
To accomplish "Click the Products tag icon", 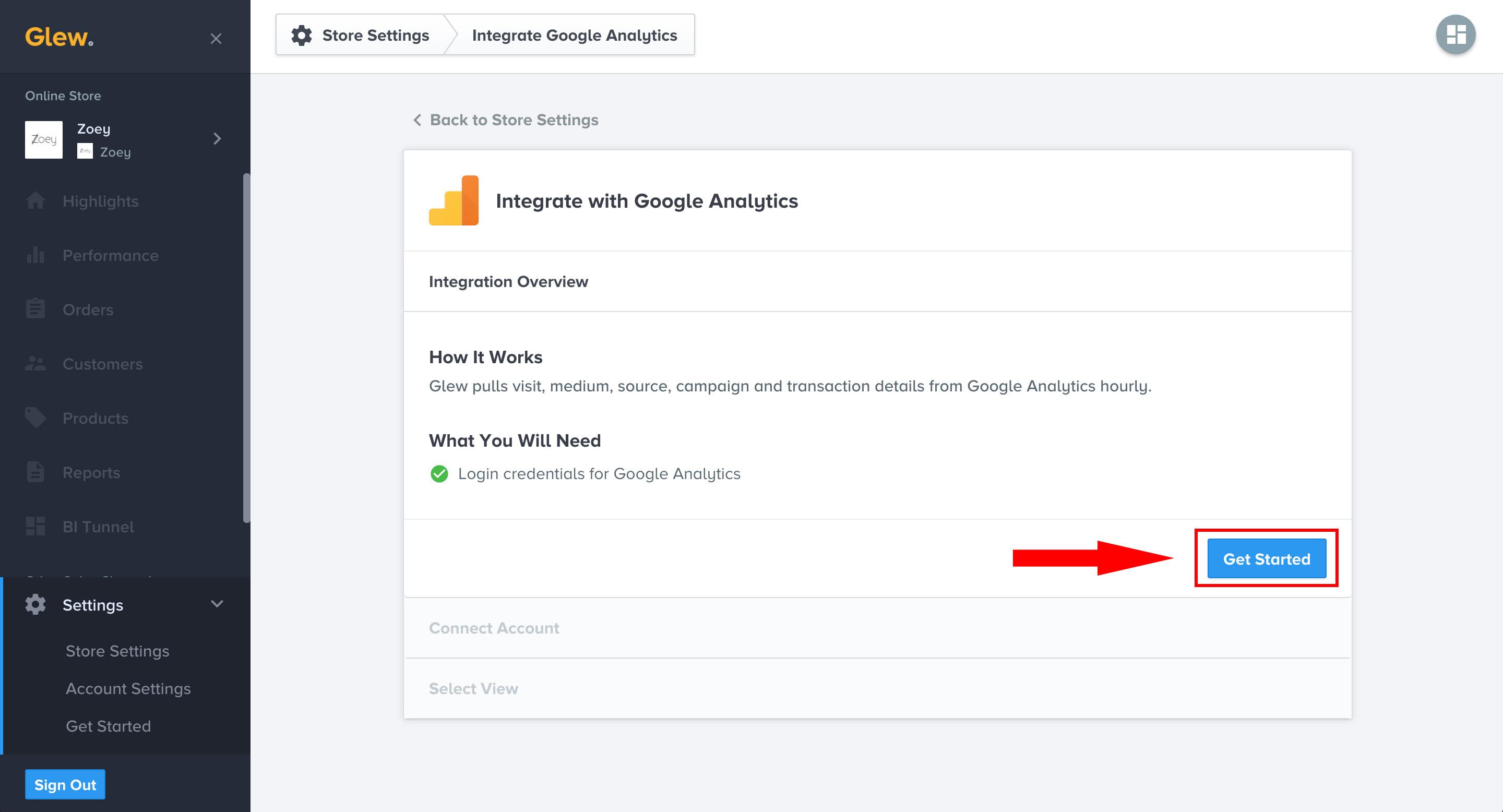I will (x=35, y=417).
